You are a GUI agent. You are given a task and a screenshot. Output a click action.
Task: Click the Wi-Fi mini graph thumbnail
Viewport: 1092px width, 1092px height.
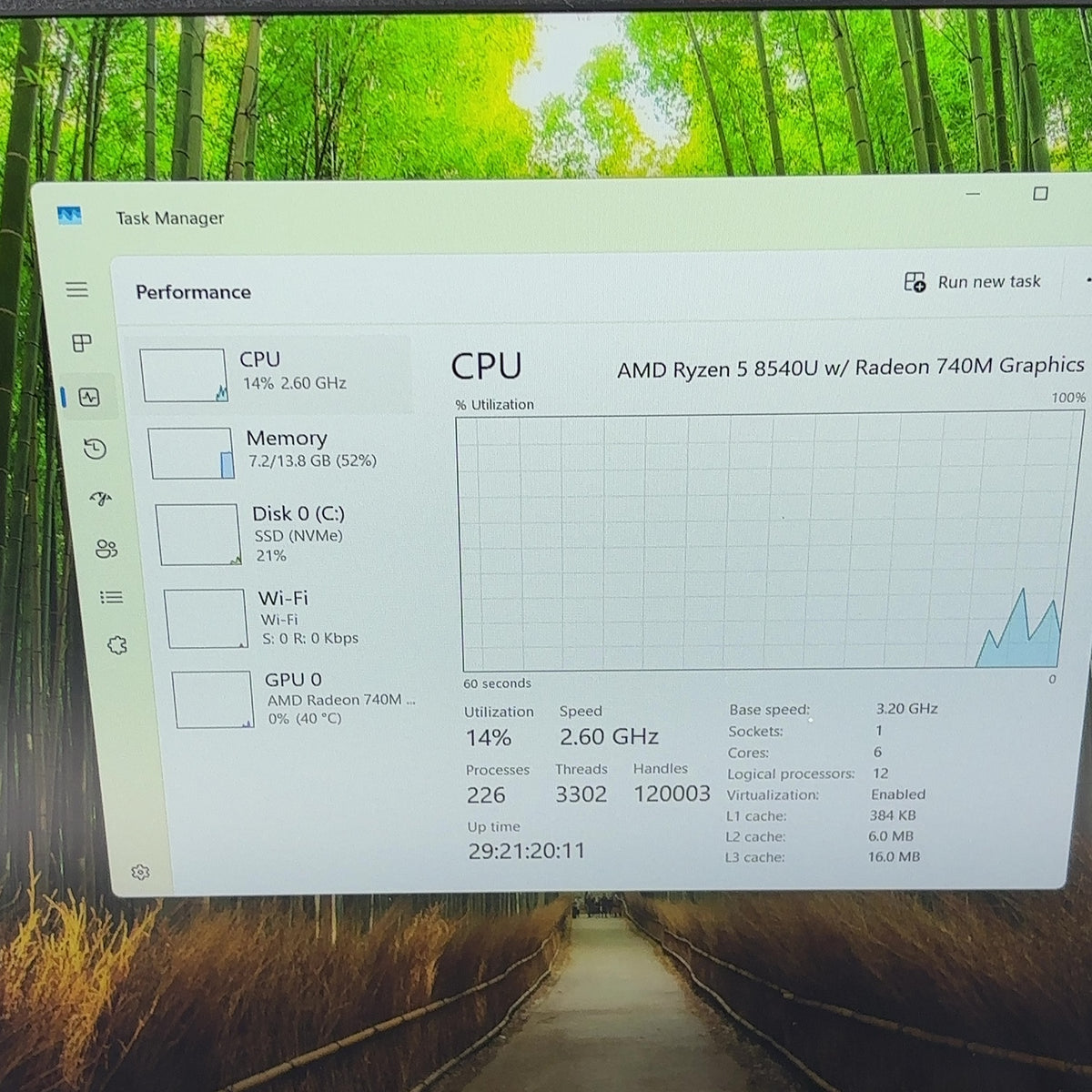click(x=206, y=619)
